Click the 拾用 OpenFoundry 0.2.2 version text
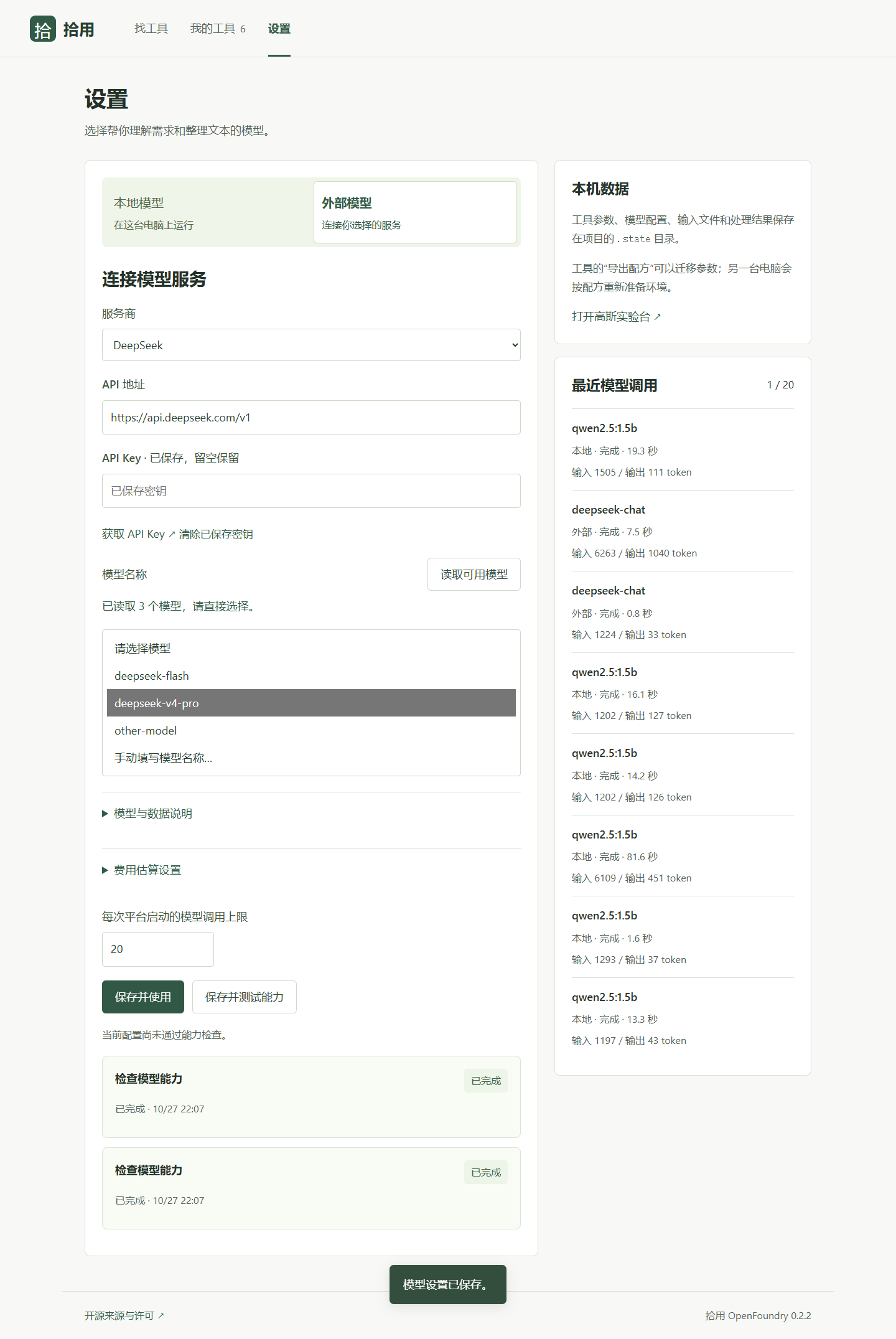This screenshot has width=896, height=1339. [758, 1315]
